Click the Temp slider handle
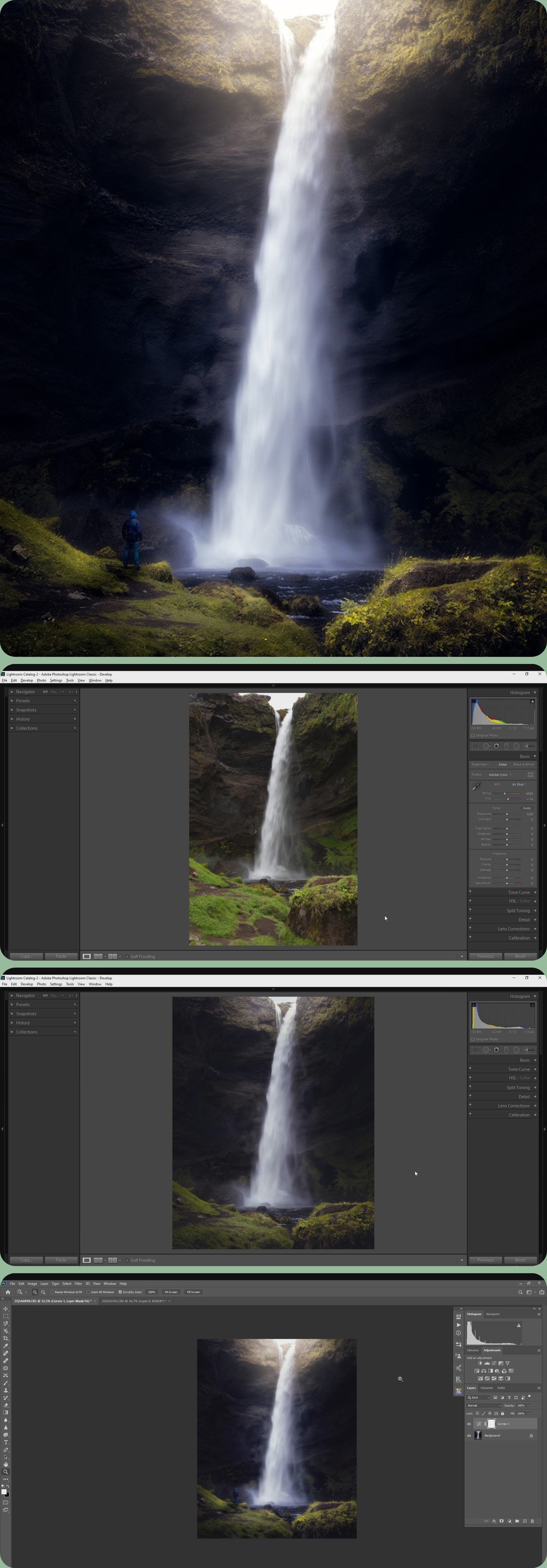The width and height of the screenshot is (547, 1568). click(505, 794)
